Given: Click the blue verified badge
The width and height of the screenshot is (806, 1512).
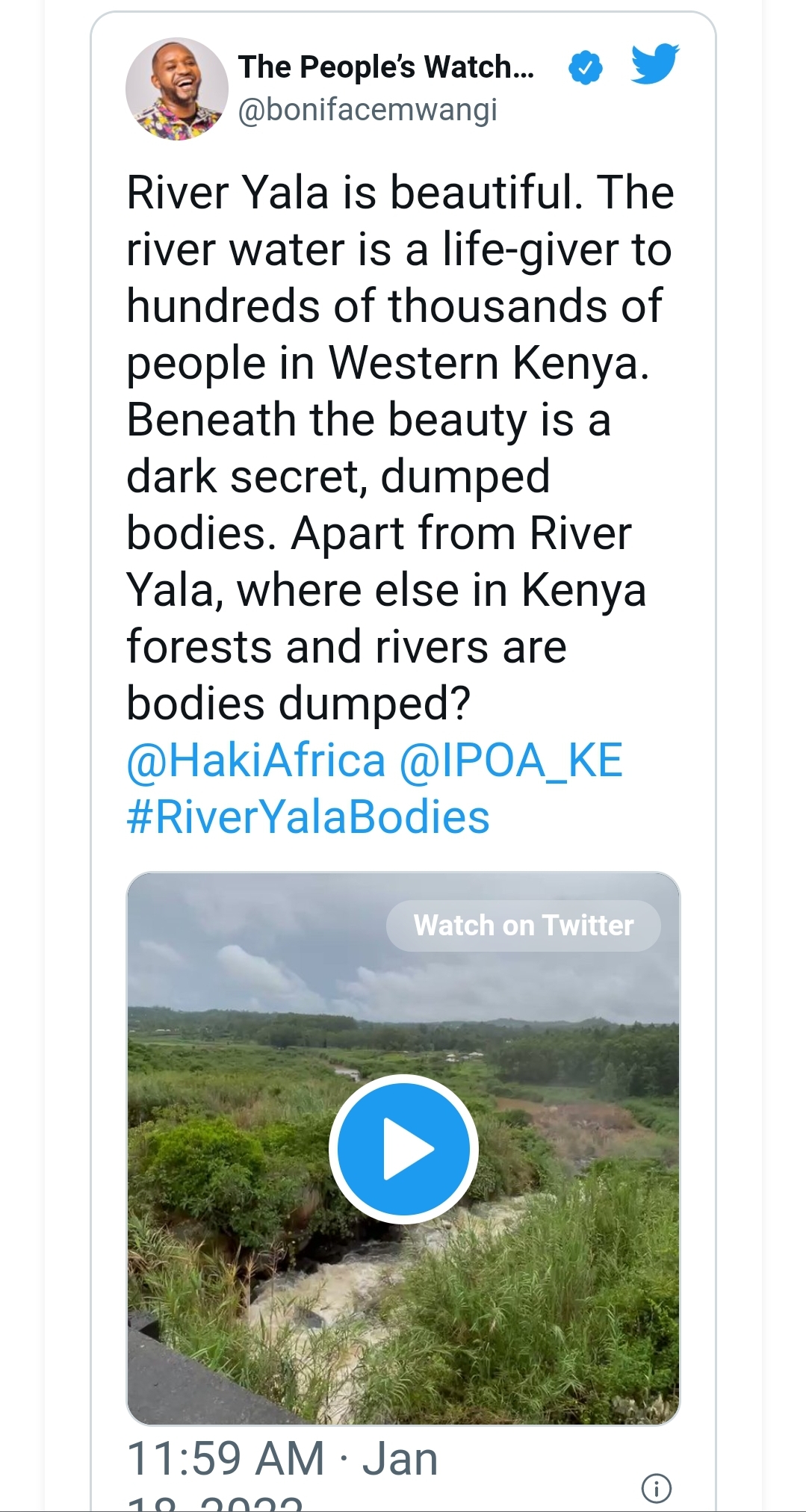Looking at the screenshot, I should point(586,68).
